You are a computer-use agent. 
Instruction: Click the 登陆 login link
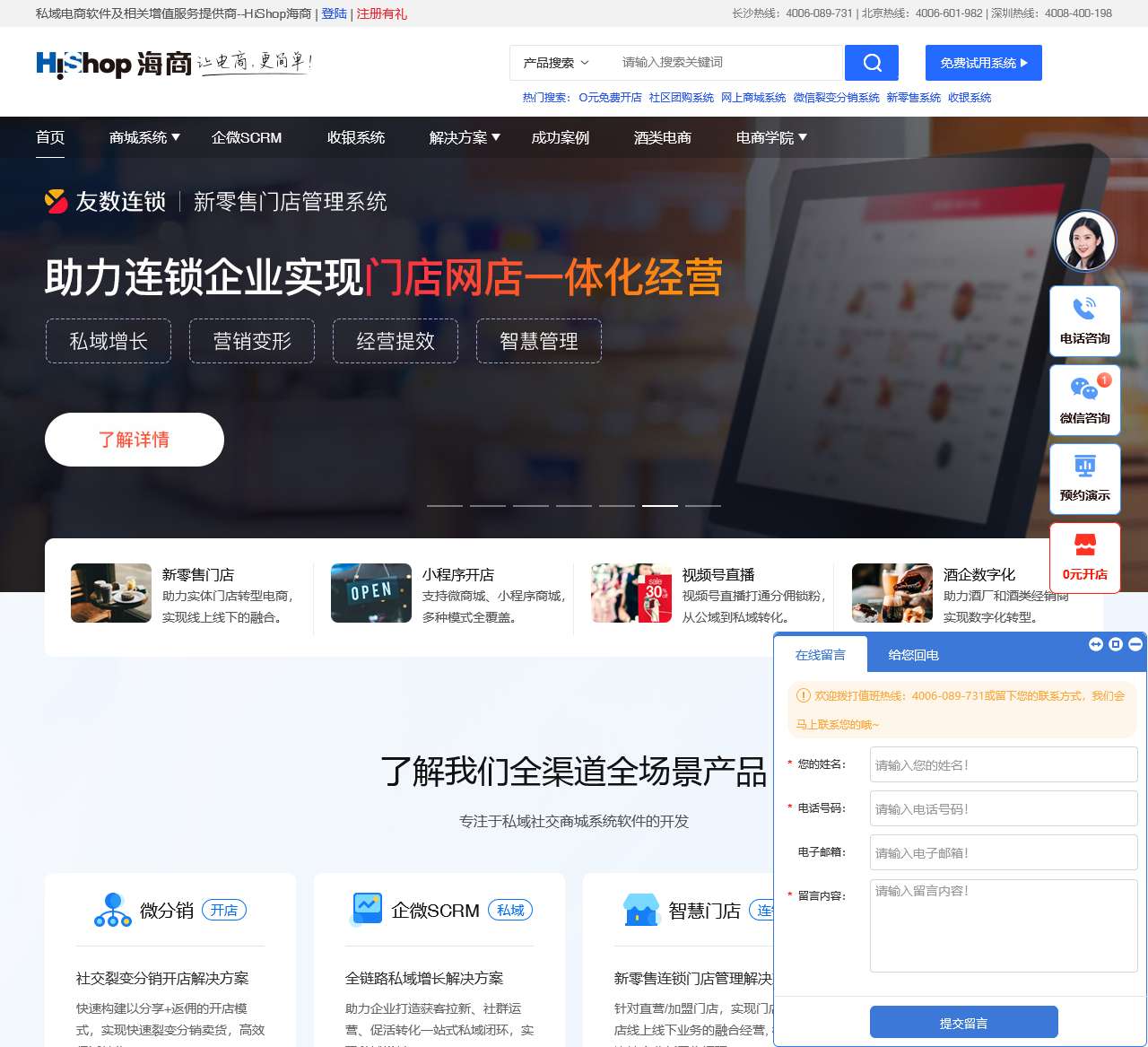(x=335, y=13)
